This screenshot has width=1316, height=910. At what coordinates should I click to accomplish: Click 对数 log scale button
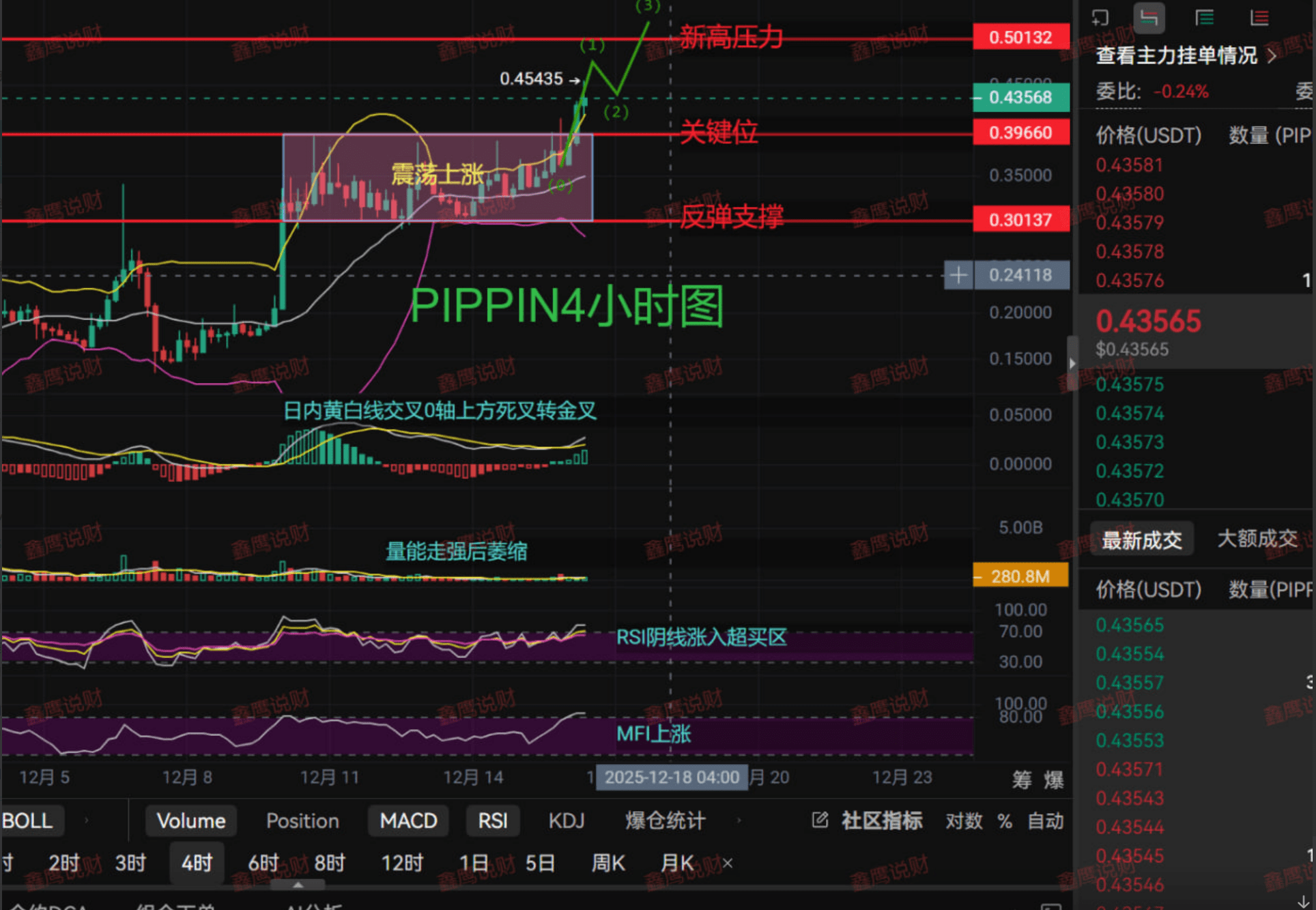[963, 821]
